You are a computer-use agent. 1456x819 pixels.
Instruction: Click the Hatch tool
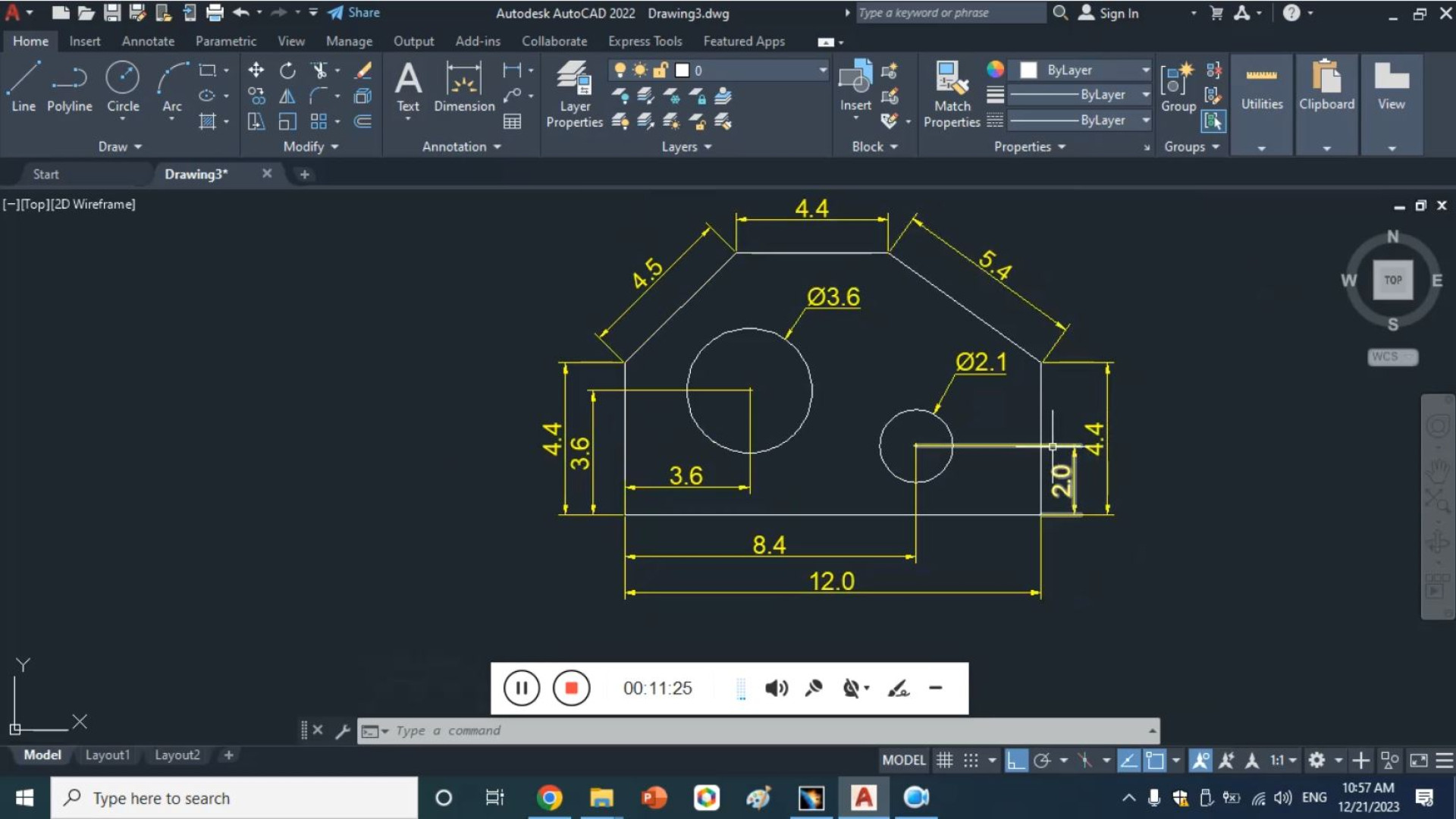(207, 121)
